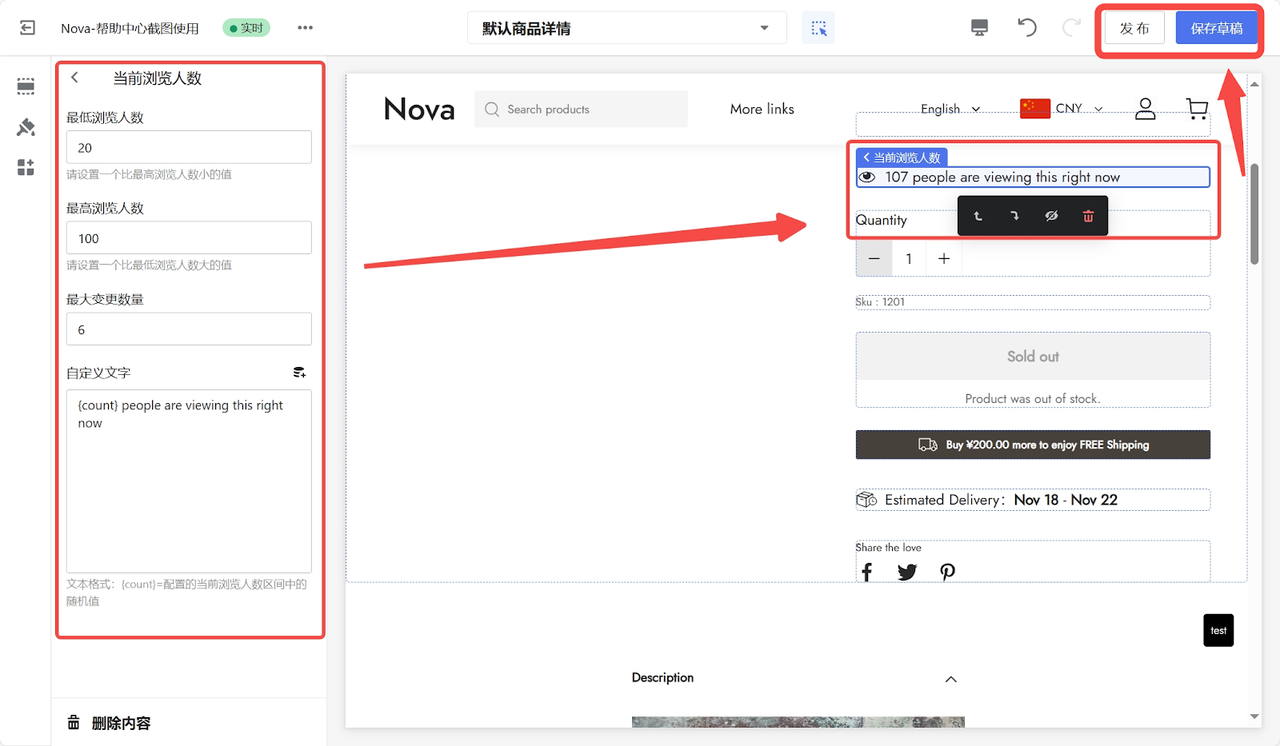Viewport: 1280px width, 746px height.
Task: Collapse the Description section chevron
Action: coord(950,679)
